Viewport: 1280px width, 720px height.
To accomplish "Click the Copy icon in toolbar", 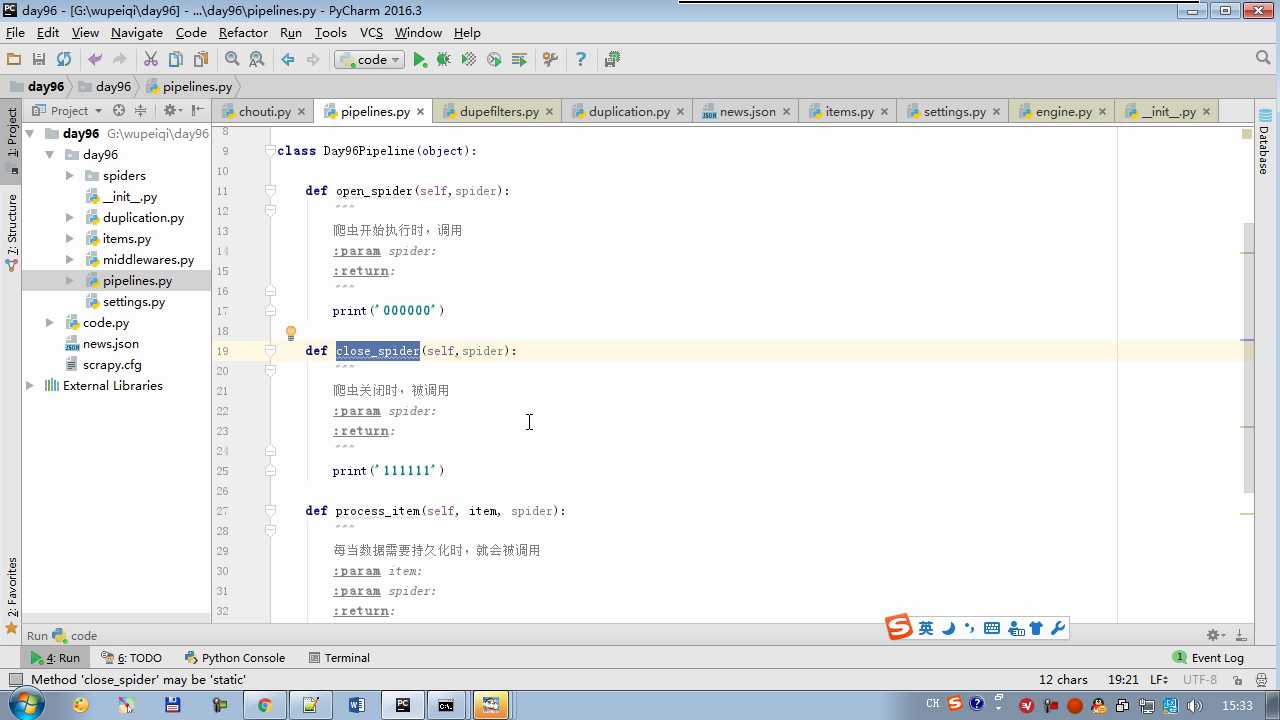I will pos(176,60).
